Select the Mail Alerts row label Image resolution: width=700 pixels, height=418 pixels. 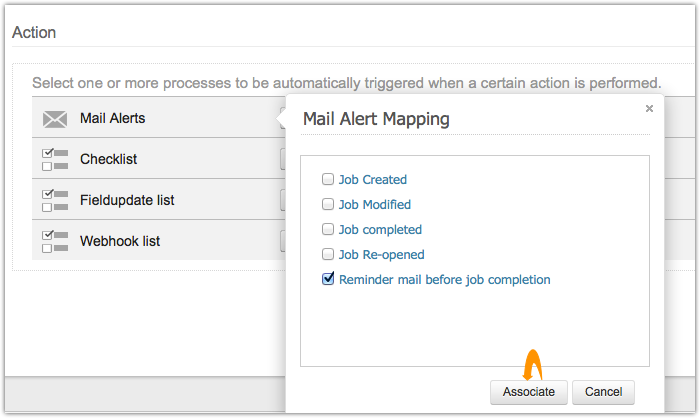[x=112, y=118]
